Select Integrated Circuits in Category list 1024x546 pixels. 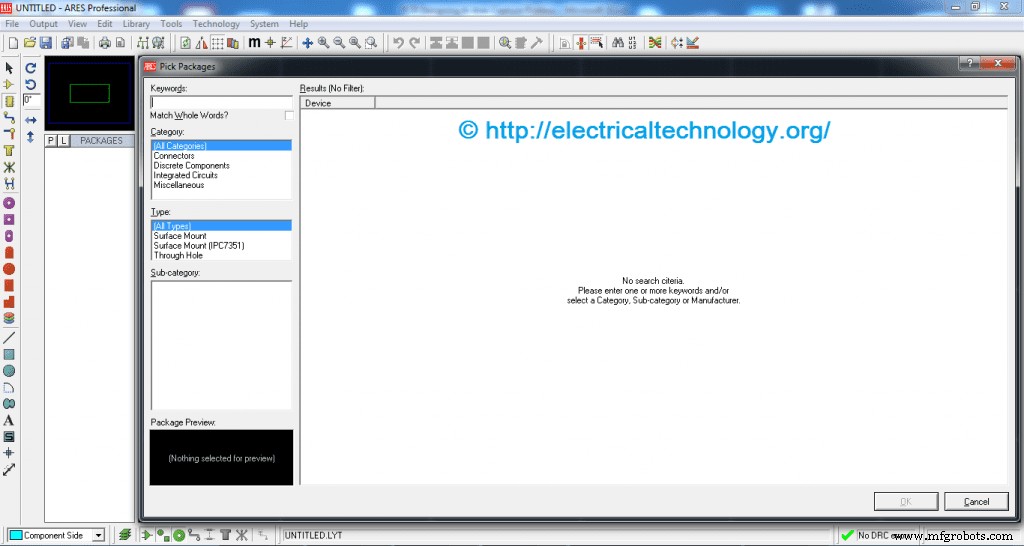(185, 175)
